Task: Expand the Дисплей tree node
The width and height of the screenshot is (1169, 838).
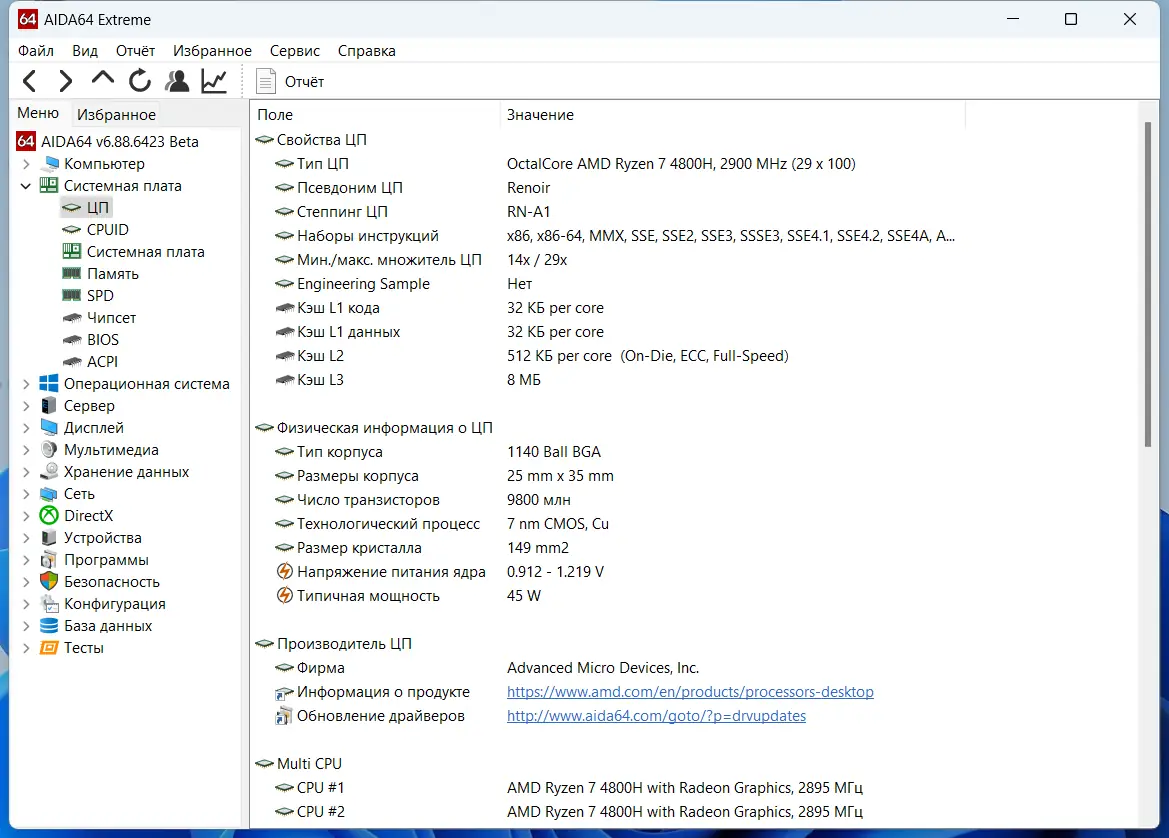Action: (x=26, y=428)
